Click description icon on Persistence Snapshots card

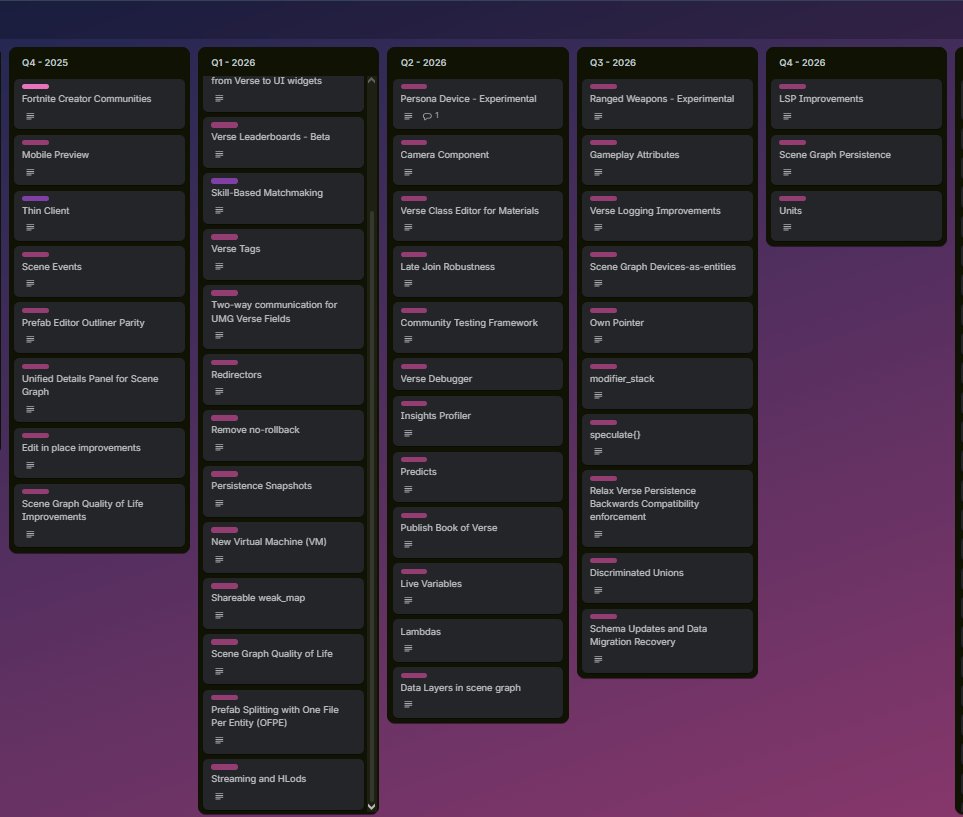click(x=219, y=504)
